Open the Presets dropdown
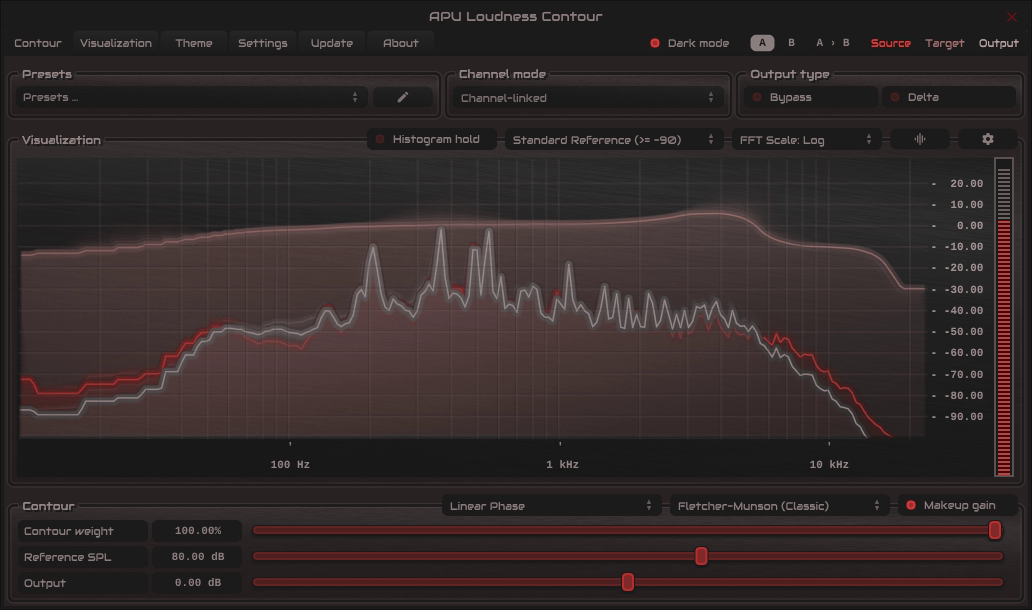1032x610 pixels. (192, 97)
